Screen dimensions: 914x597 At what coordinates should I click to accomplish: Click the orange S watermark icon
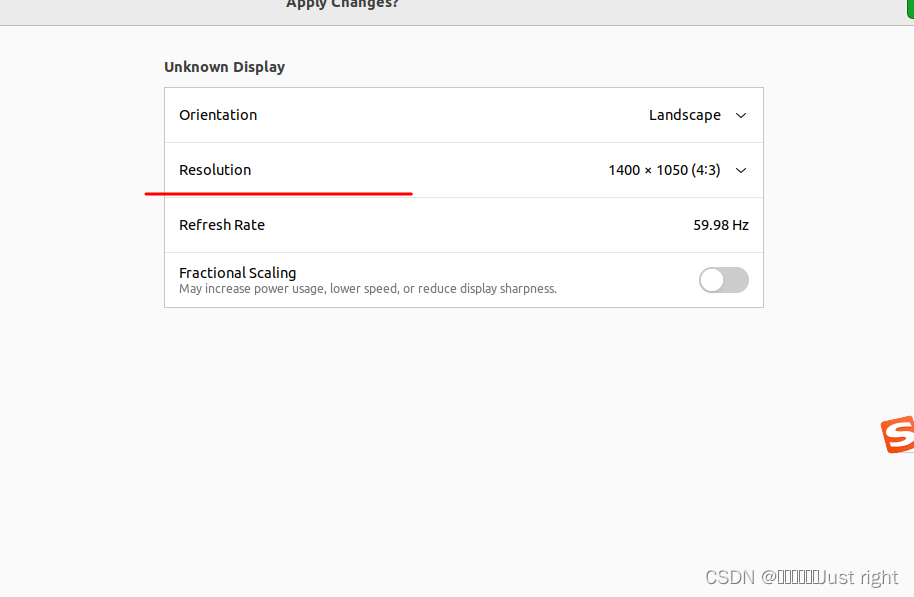897,435
